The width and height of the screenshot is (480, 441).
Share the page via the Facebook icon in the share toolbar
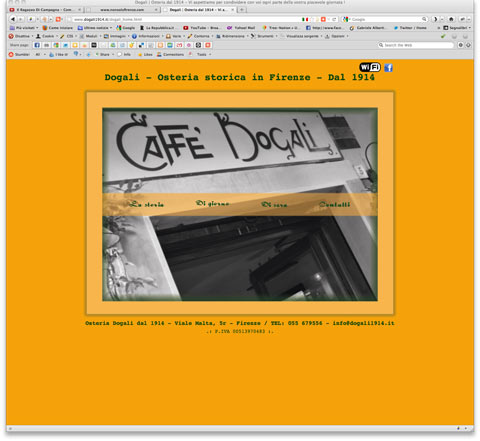pos(37,45)
